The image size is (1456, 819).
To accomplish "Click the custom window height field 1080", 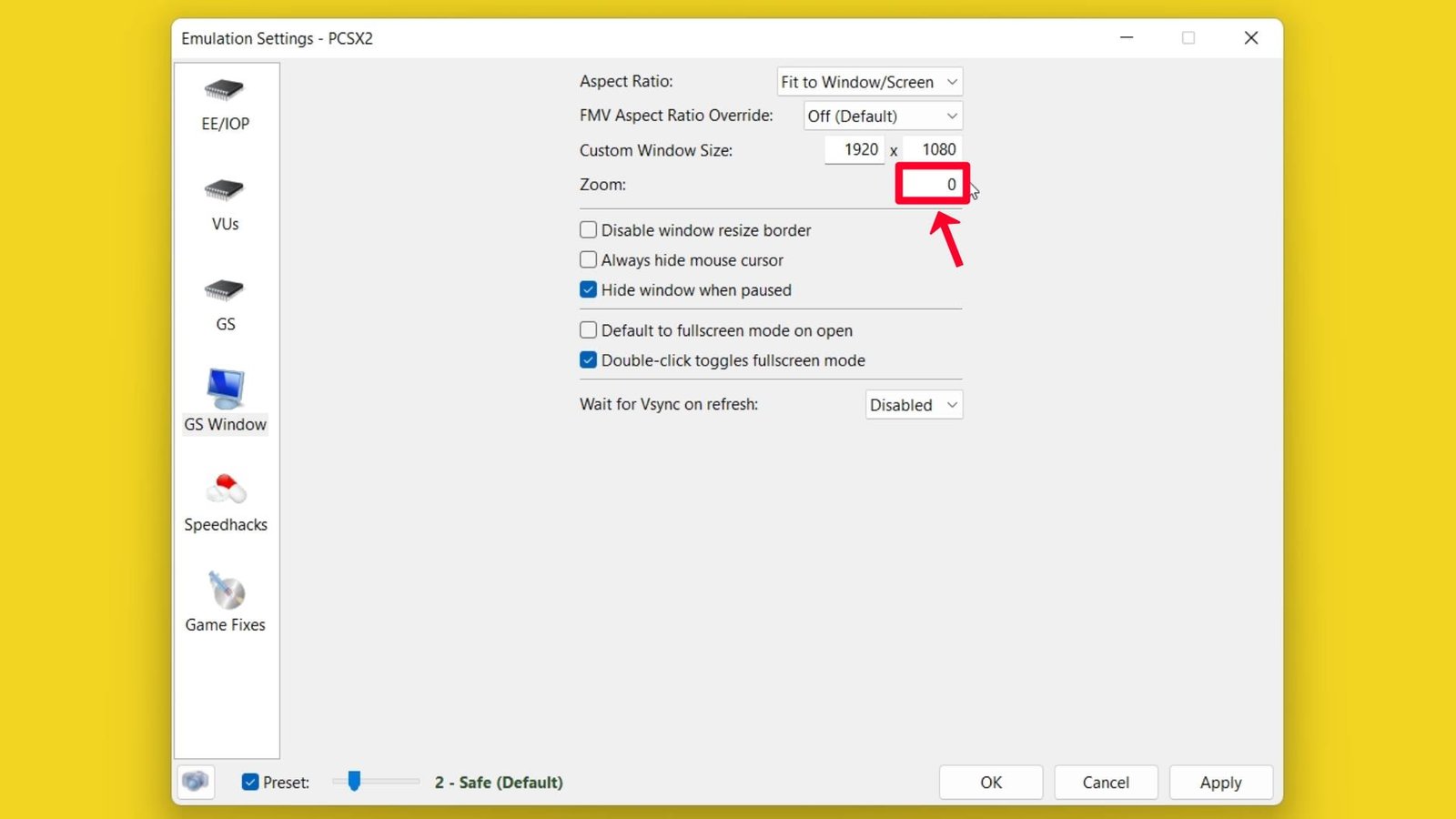I will pyautogui.click(x=933, y=149).
